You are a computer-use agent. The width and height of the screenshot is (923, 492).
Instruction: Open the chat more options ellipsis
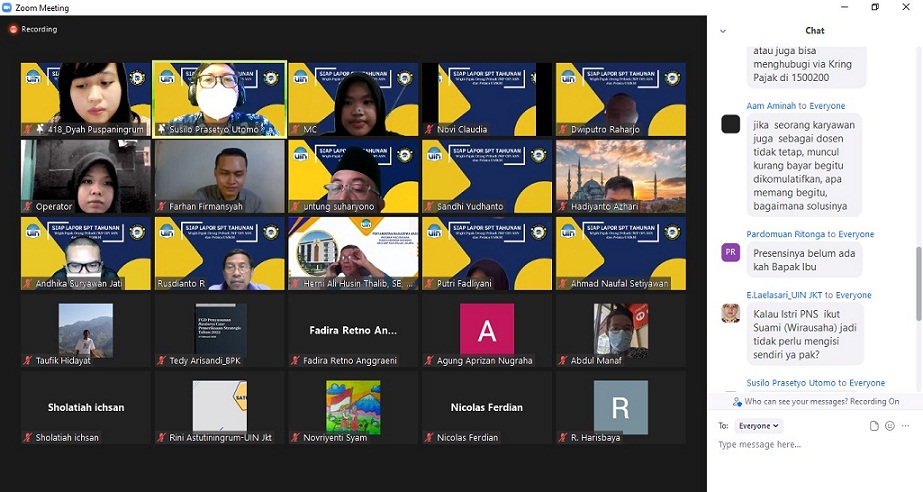(906, 426)
